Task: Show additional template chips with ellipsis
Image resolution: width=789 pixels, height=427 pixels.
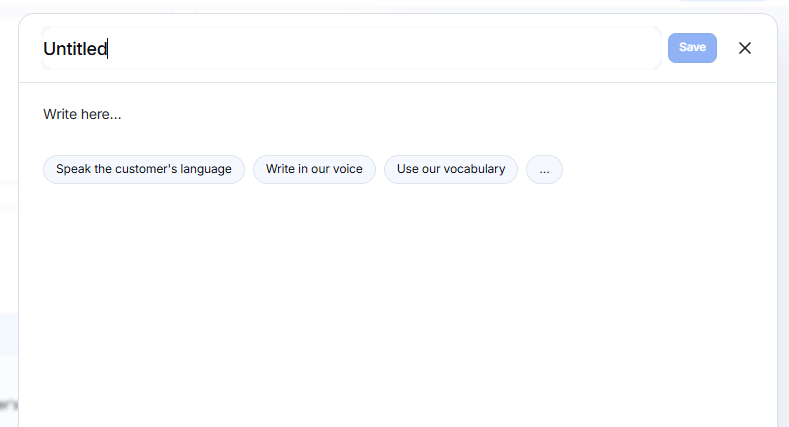Action: tap(544, 169)
